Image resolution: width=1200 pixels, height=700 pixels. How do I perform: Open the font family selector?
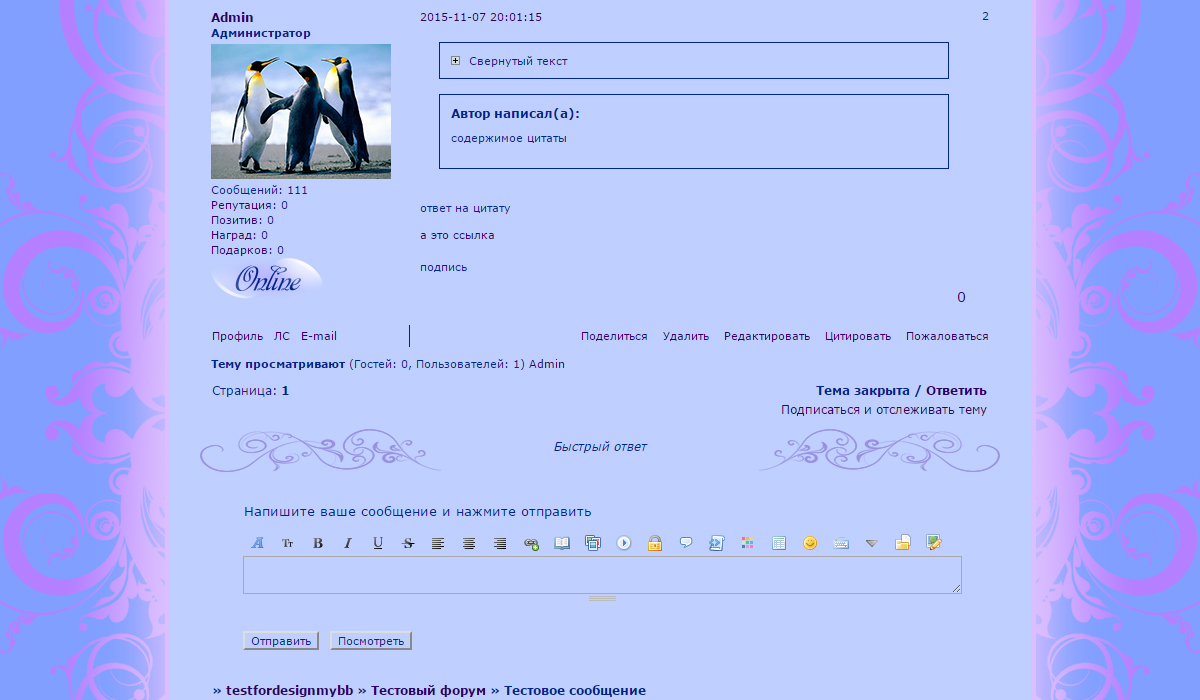click(257, 543)
